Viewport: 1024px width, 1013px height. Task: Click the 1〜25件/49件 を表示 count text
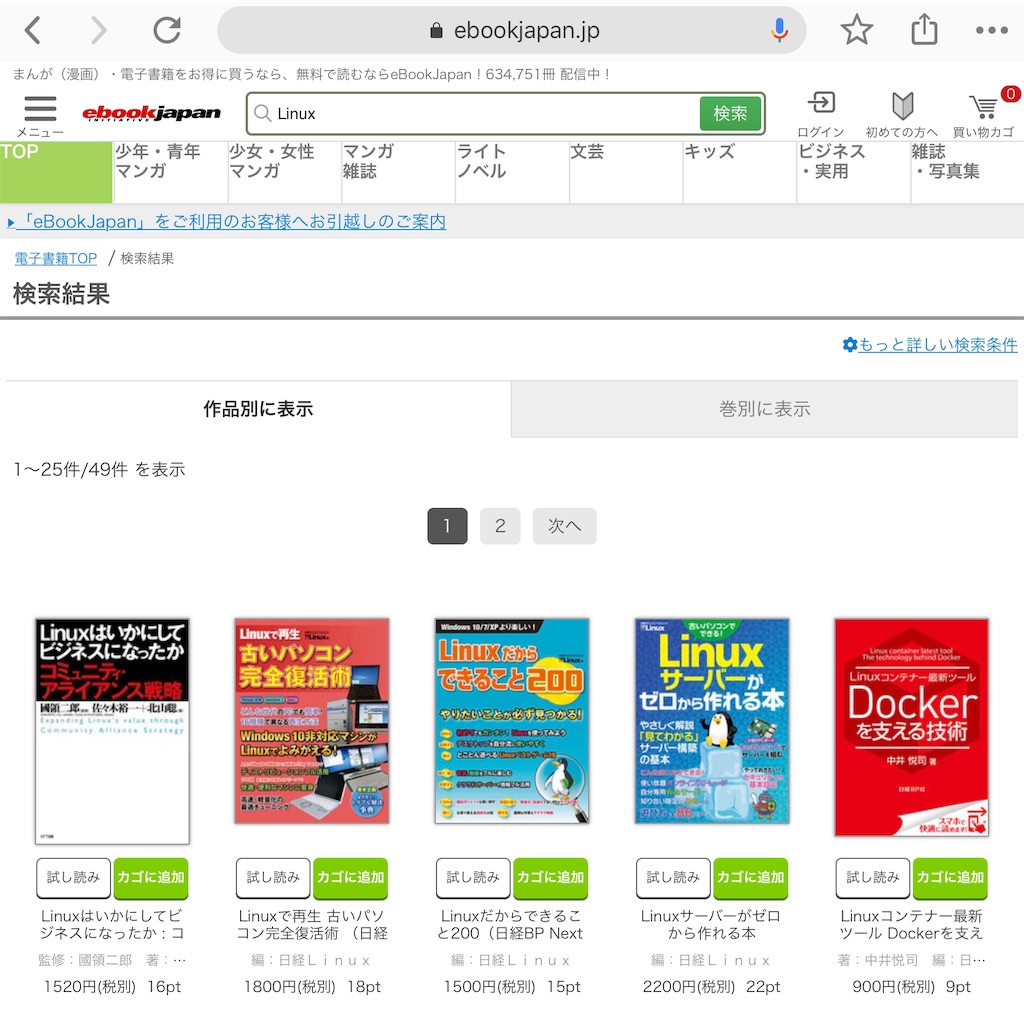click(99, 469)
